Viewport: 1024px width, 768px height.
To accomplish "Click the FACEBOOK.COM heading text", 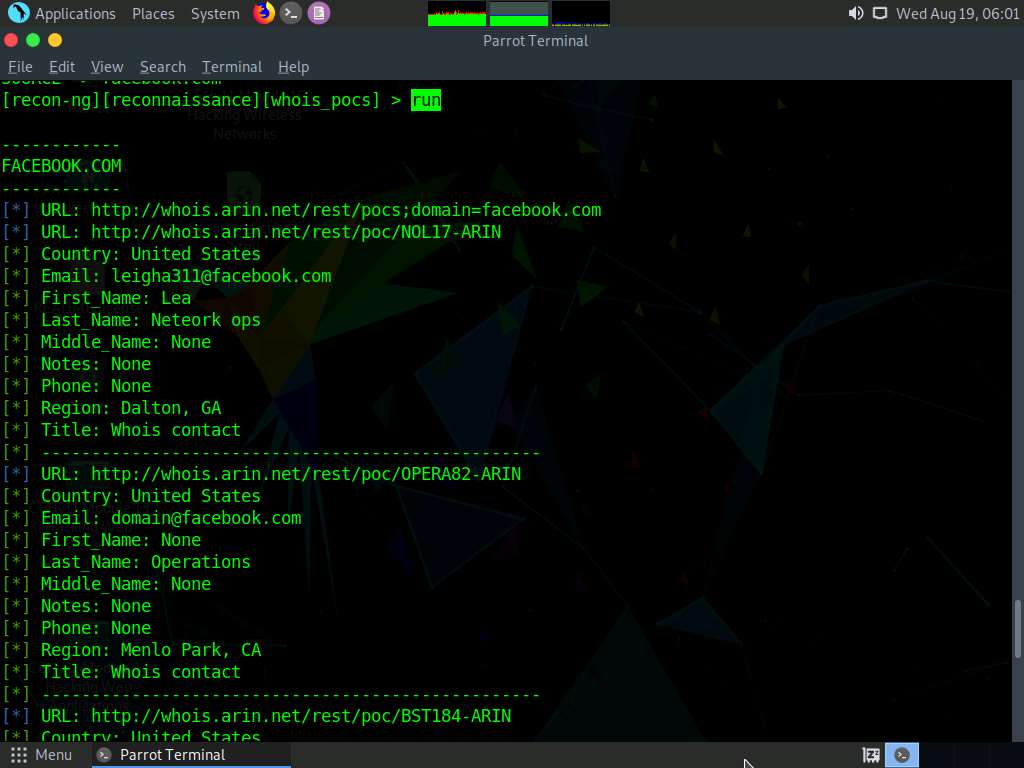I will (61, 166).
